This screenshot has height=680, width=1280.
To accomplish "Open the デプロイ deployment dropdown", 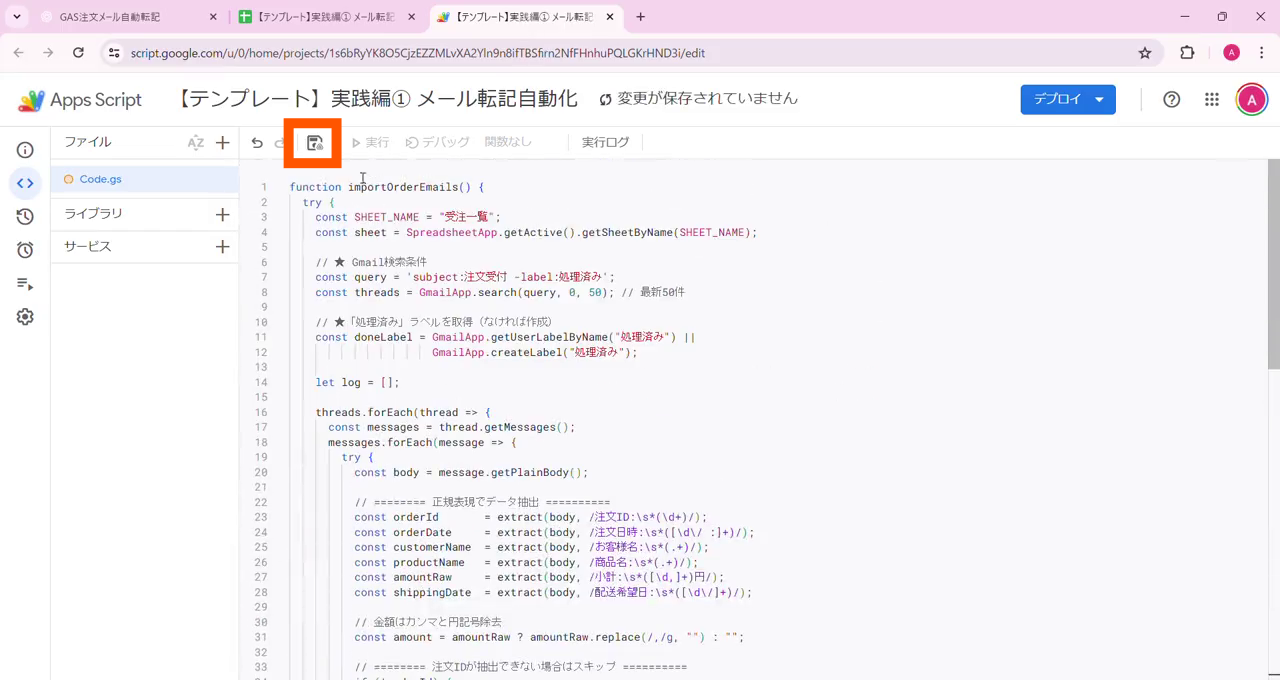I will (x=1068, y=99).
